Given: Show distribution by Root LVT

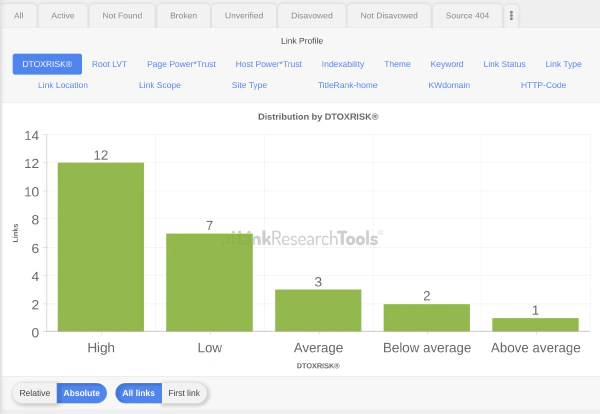Looking at the screenshot, I should 109,64.
